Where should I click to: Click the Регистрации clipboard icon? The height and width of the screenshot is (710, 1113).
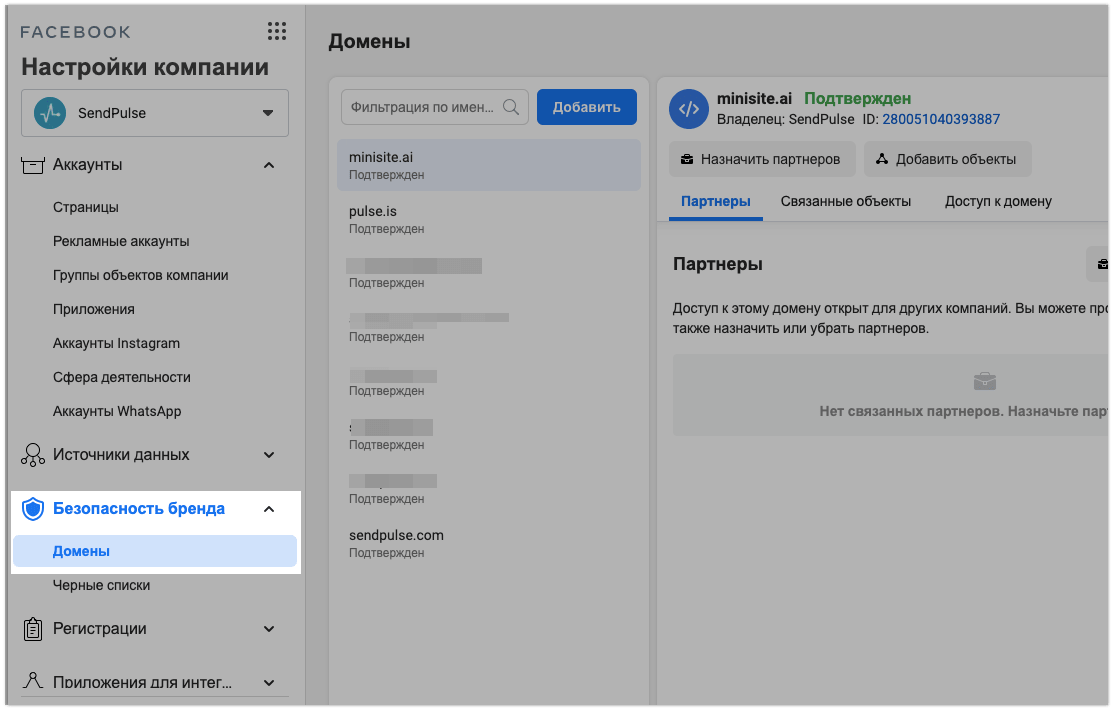pos(33,629)
